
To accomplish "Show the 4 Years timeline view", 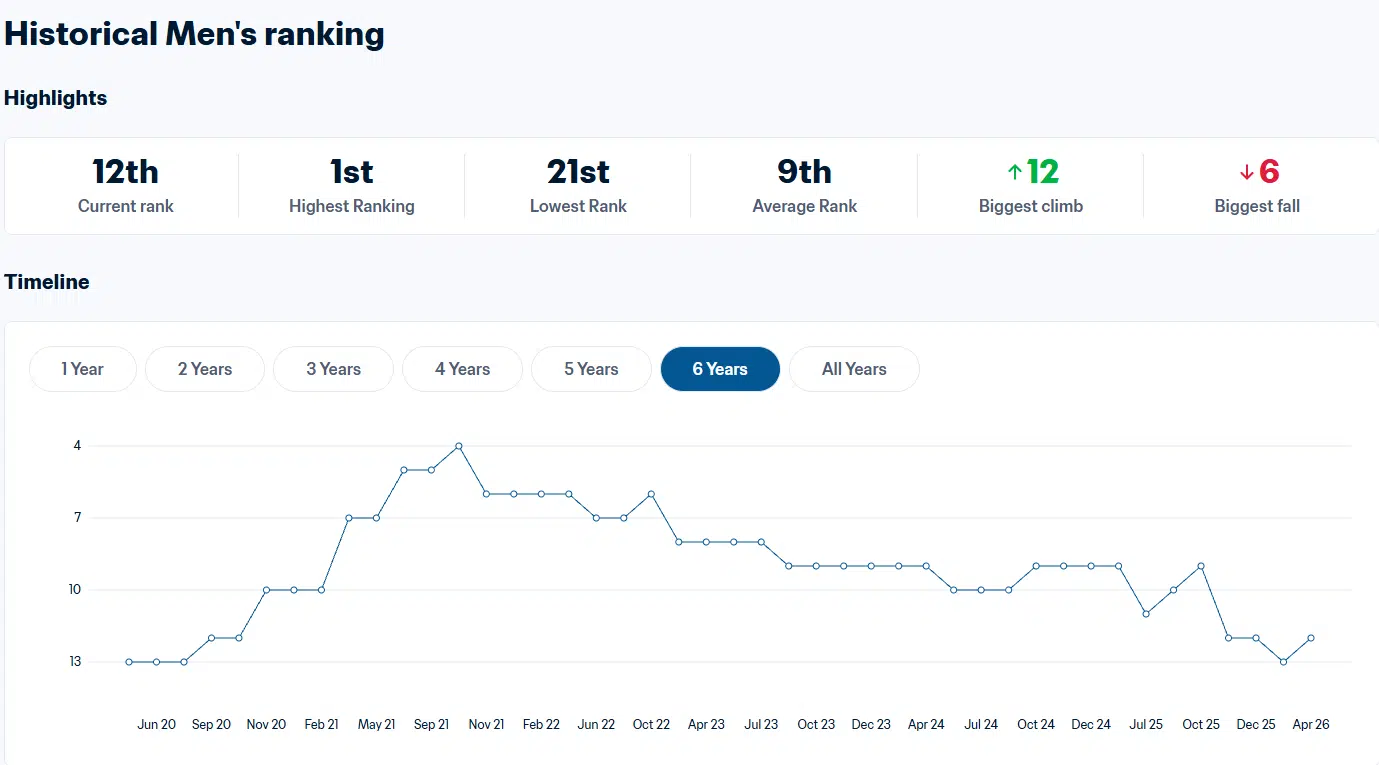I will point(462,369).
